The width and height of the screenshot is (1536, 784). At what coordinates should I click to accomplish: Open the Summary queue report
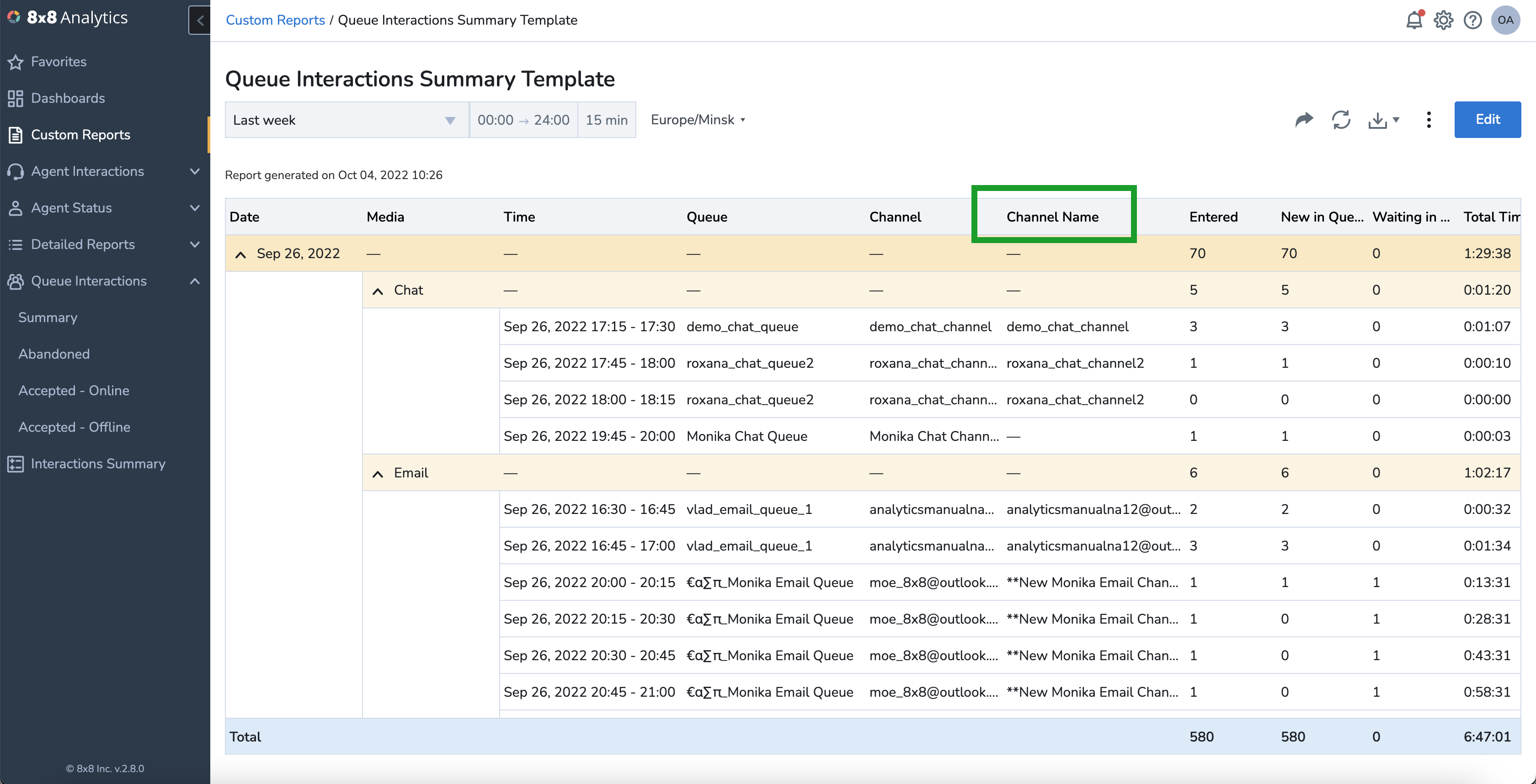48,318
